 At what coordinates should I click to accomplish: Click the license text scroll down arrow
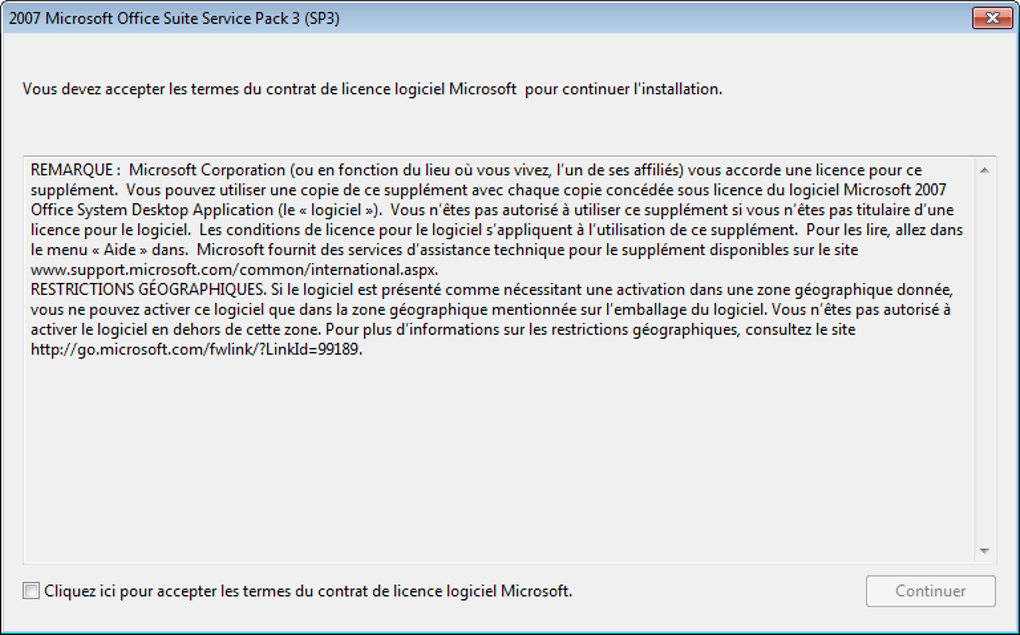(x=984, y=551)
